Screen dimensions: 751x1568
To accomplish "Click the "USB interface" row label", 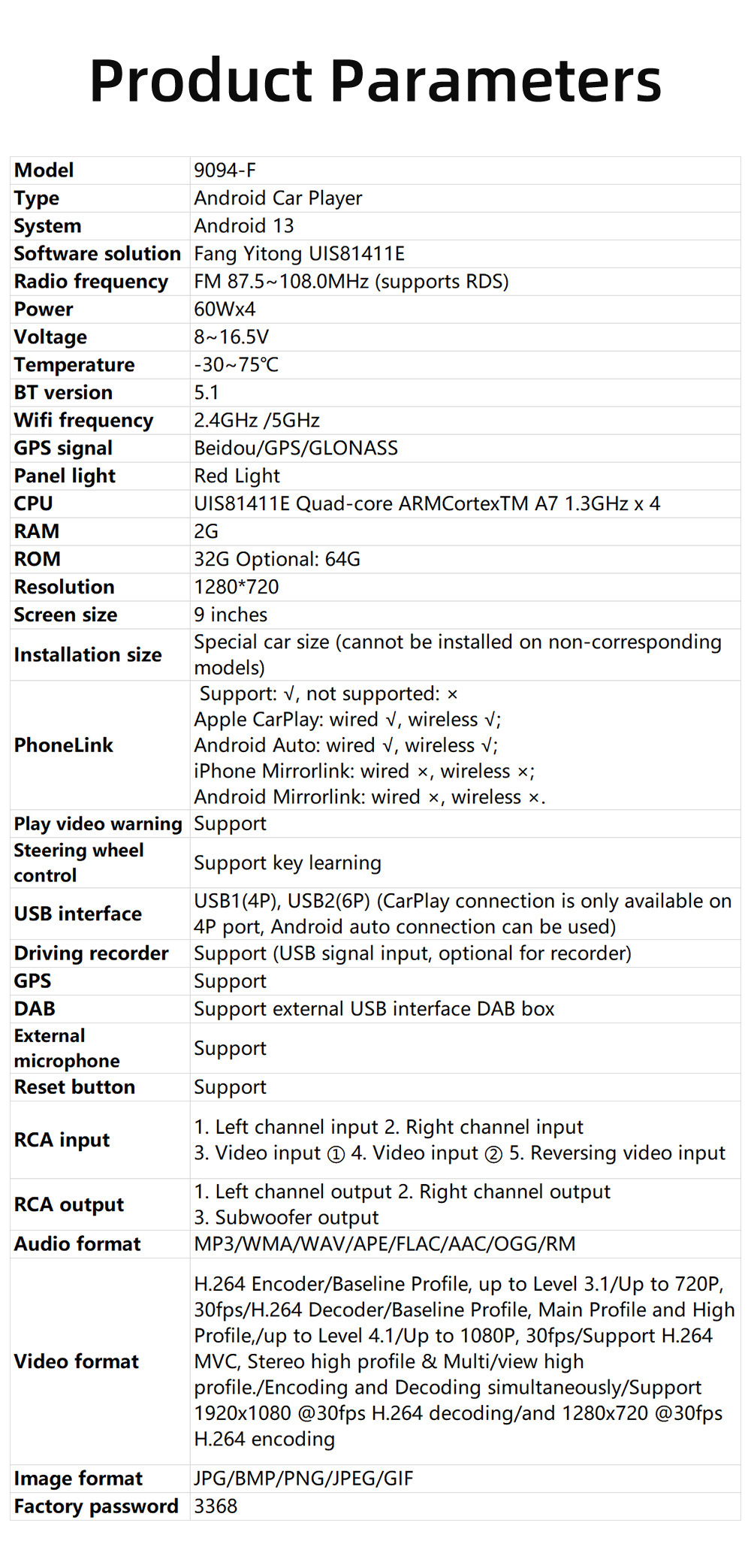I will point(78,914).
